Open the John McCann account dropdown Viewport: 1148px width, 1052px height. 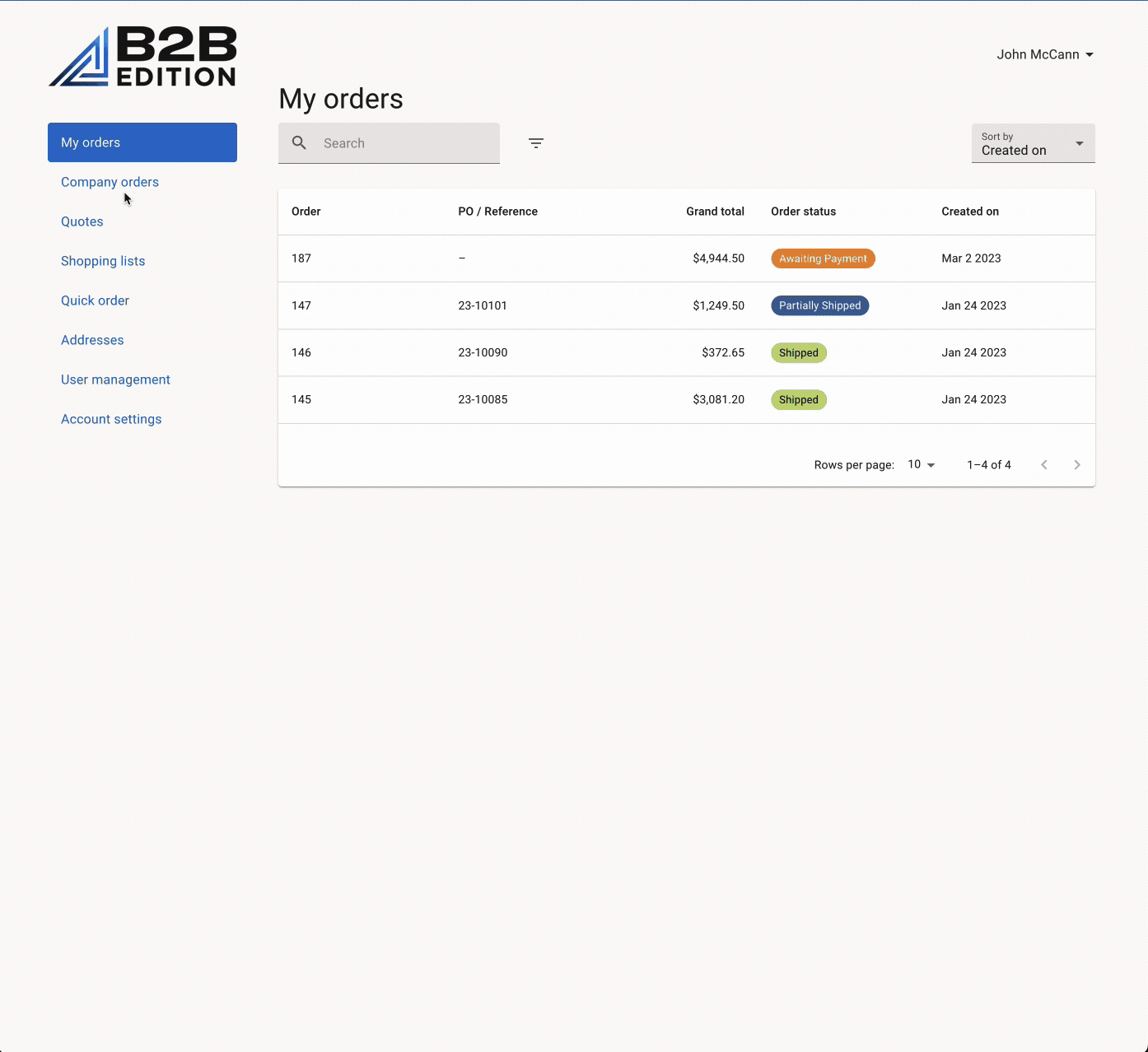(1044, 54)
